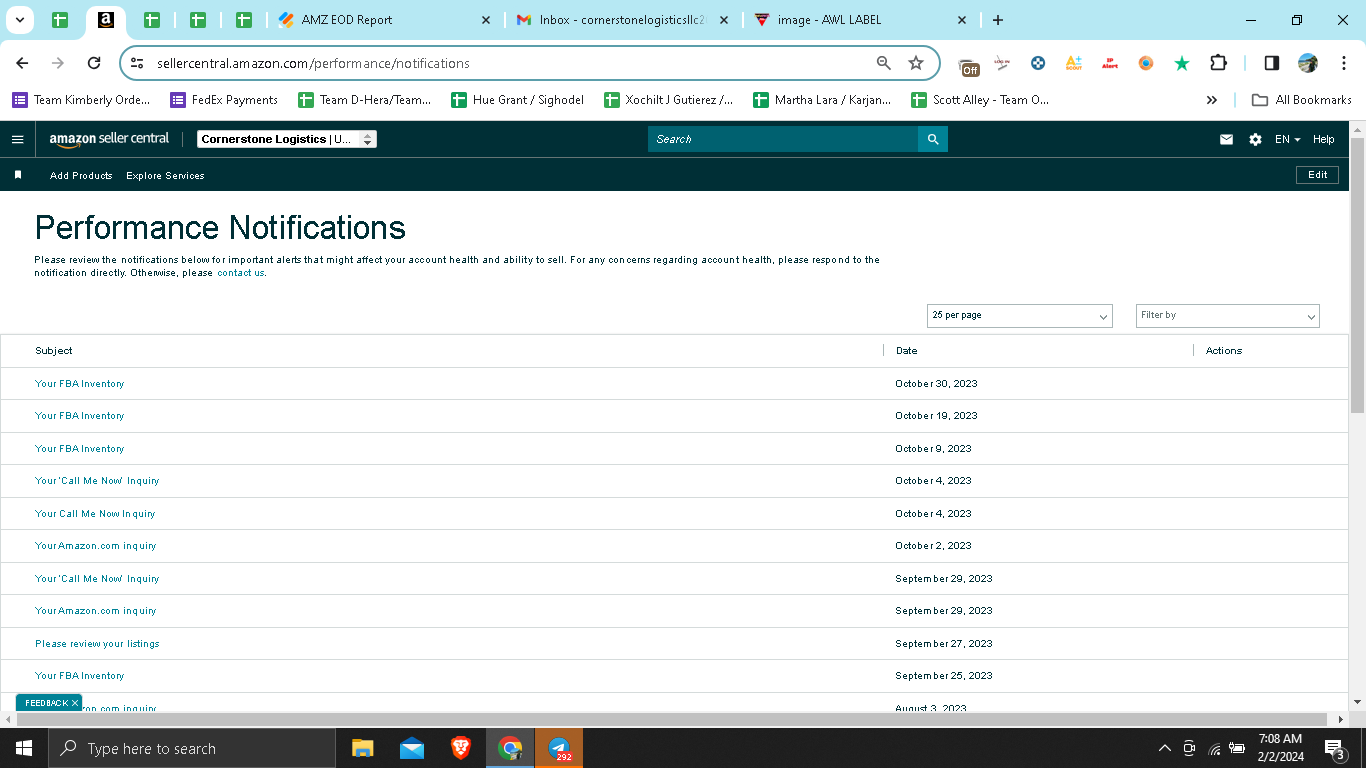This screenshot has height=768, width=1366.
Task: Open a new browser tab with plus
Action: (998, 20)
